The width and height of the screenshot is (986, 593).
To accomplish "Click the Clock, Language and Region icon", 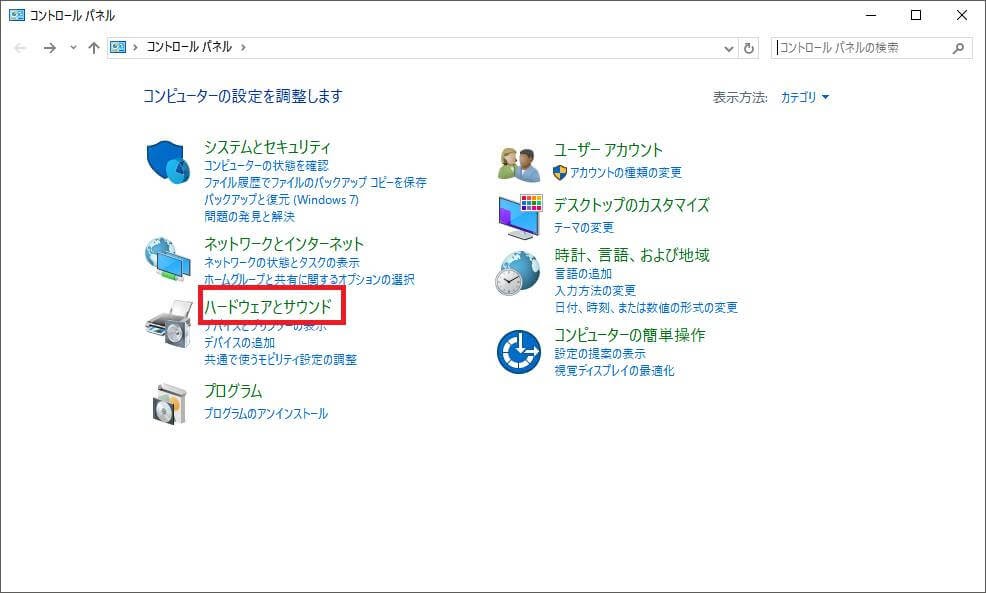I will (x=518, y=273).
